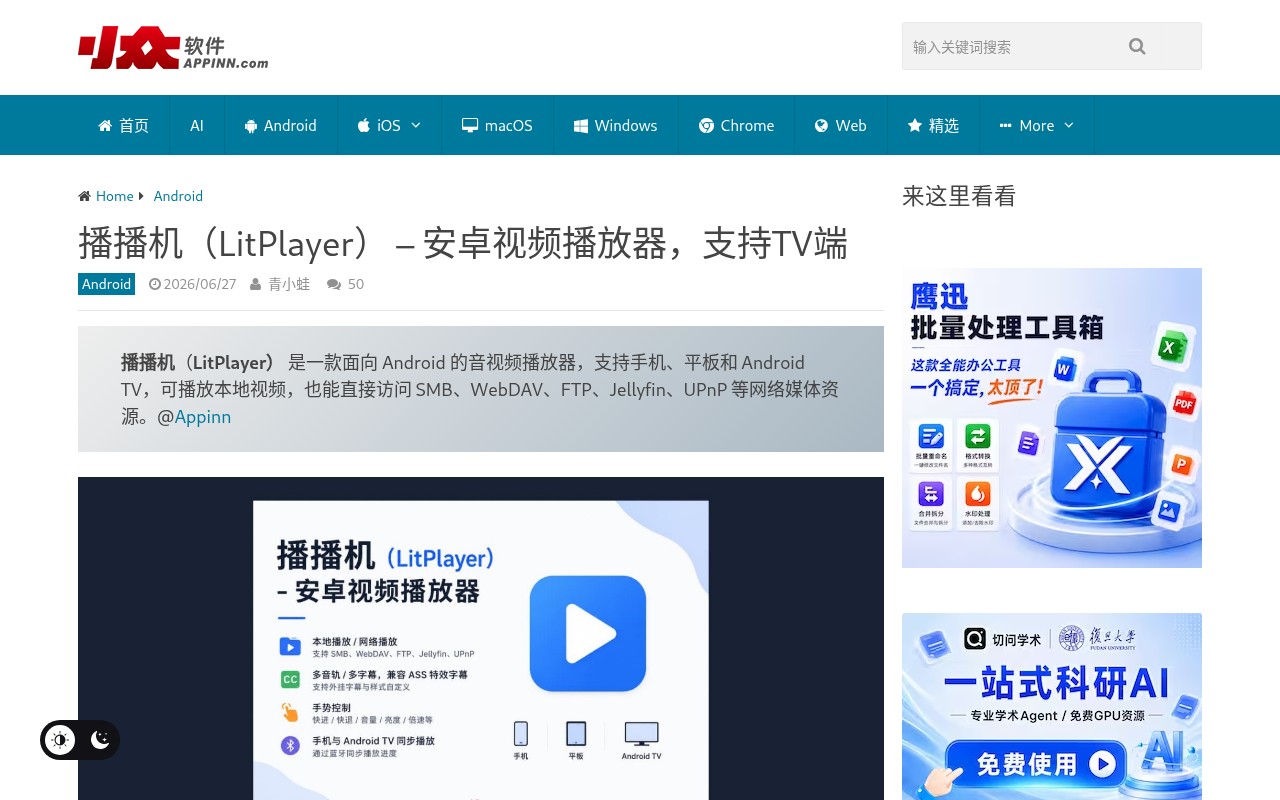
Task: Expand the More submenu chevron
Action: pos(1069,125)
